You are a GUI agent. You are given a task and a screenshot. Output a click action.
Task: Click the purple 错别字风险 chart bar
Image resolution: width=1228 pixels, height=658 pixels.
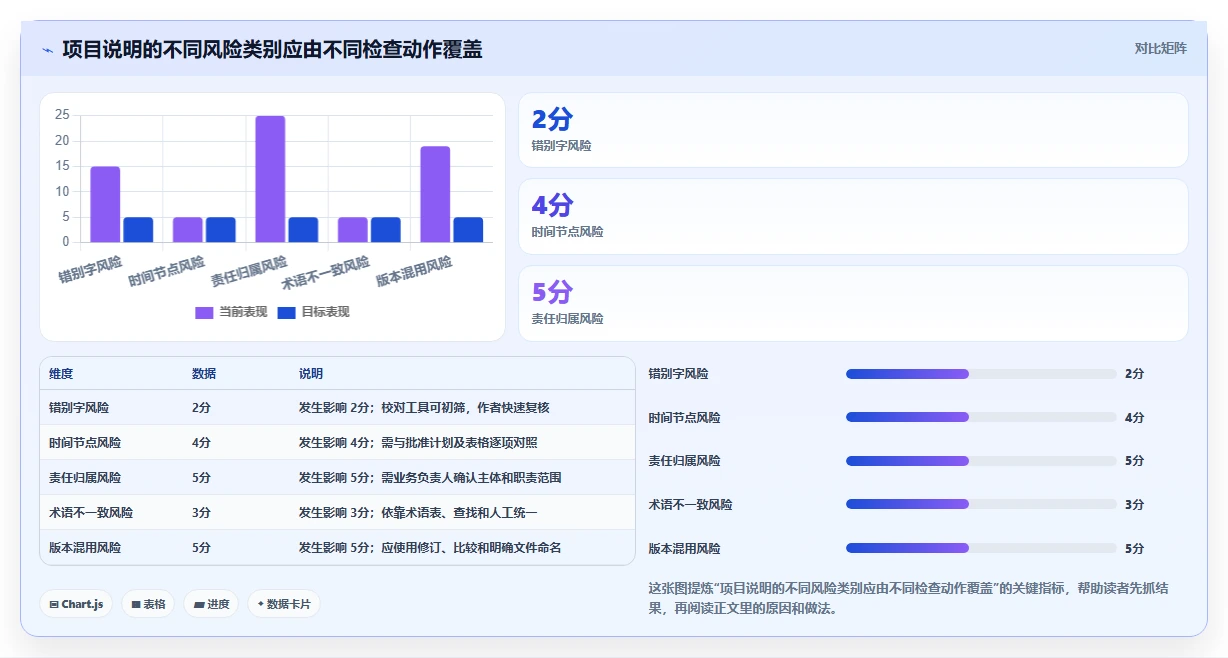click(x=105, y=204)
